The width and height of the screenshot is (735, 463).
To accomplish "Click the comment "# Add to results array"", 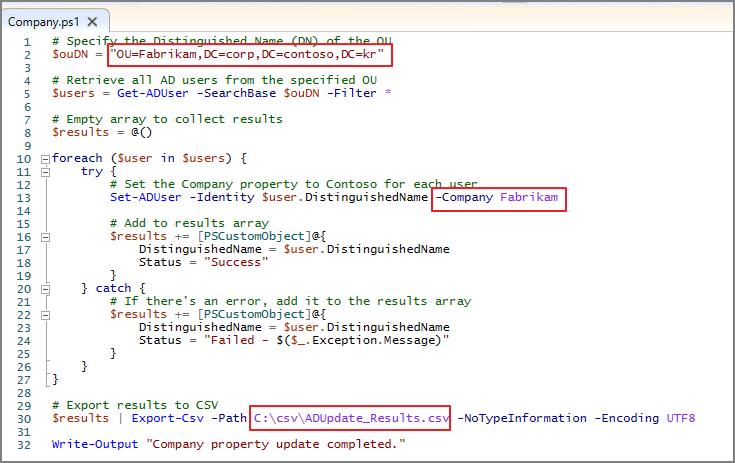I will (x=189, y=223).
